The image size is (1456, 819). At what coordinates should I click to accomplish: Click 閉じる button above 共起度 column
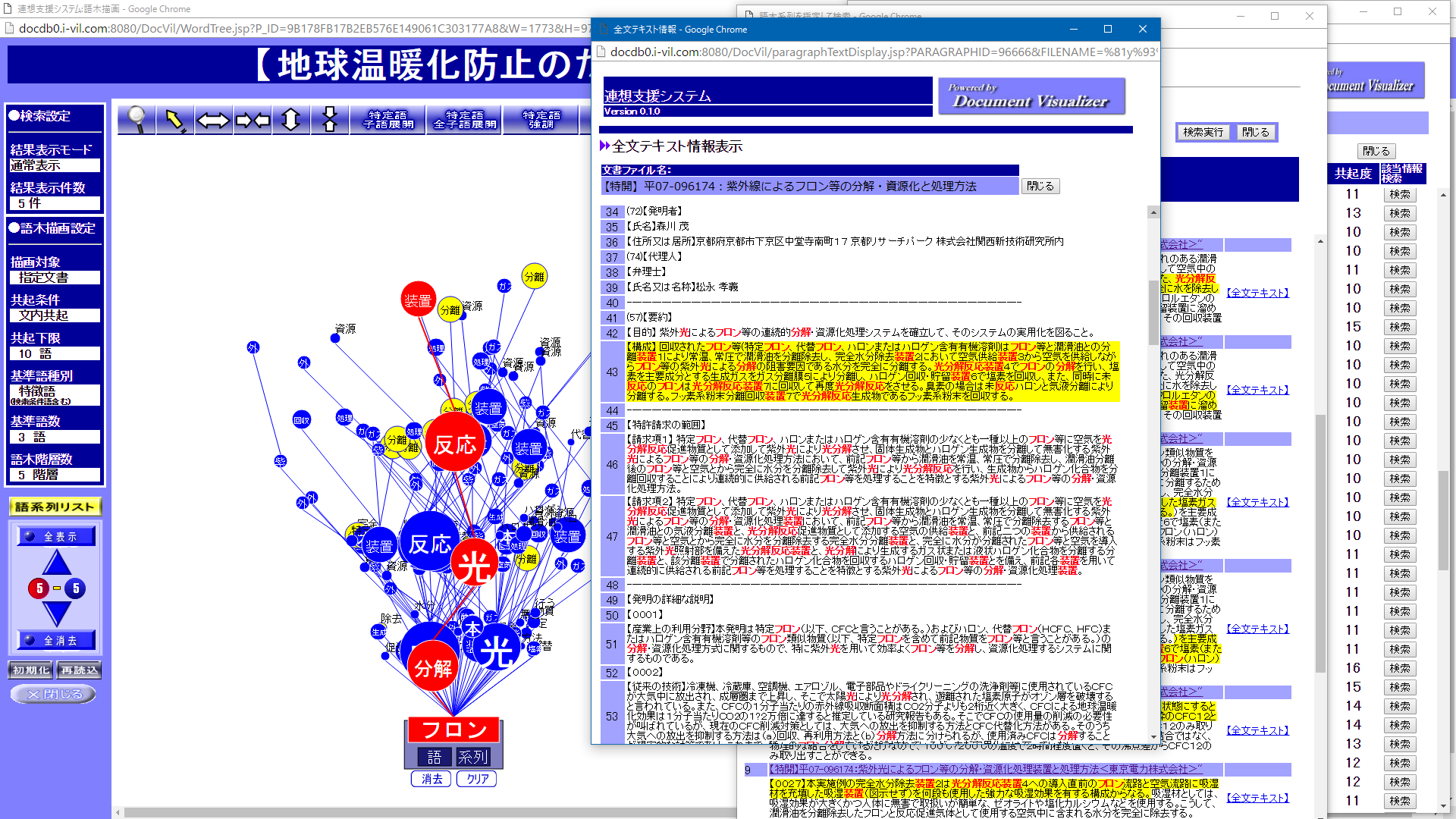click(x=1376, y=151)
